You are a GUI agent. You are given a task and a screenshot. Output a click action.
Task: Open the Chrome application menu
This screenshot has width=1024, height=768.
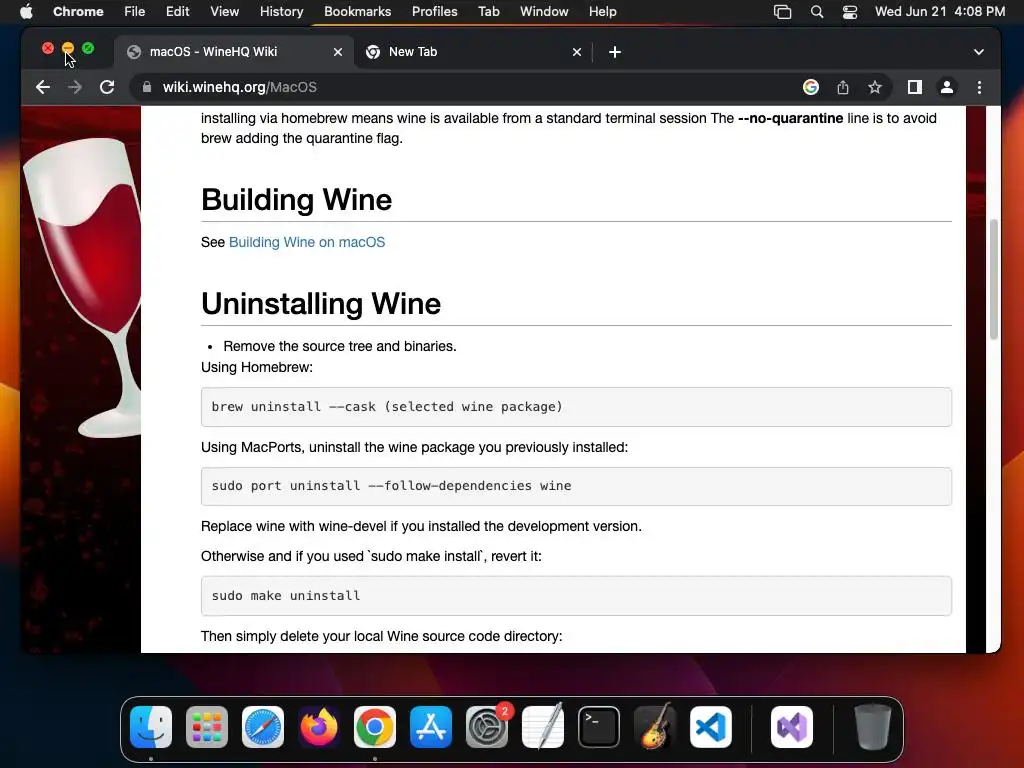click(78, 11)
